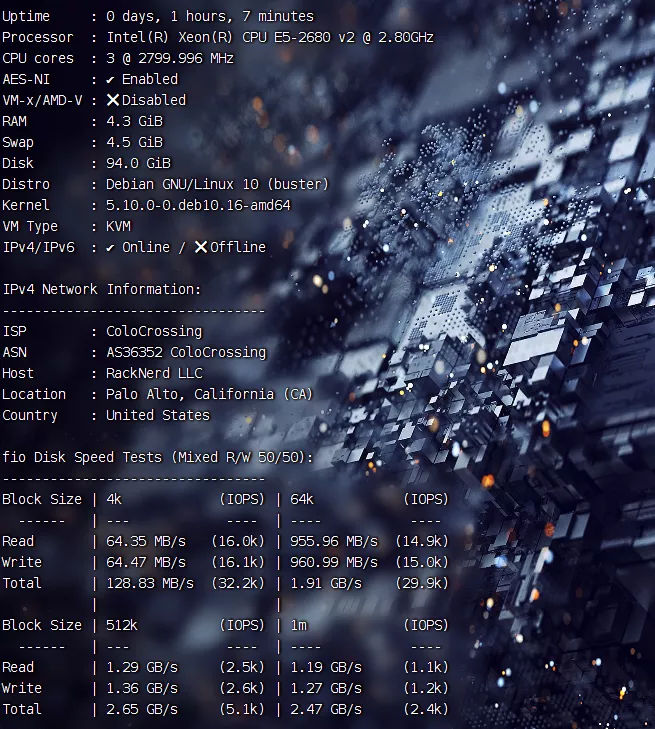The width and height of the screenshot is (655, 729).
Task: Click the 1m write speed '1.27 GB/s'
Action: pyautogui.click(x=326, y=688)
